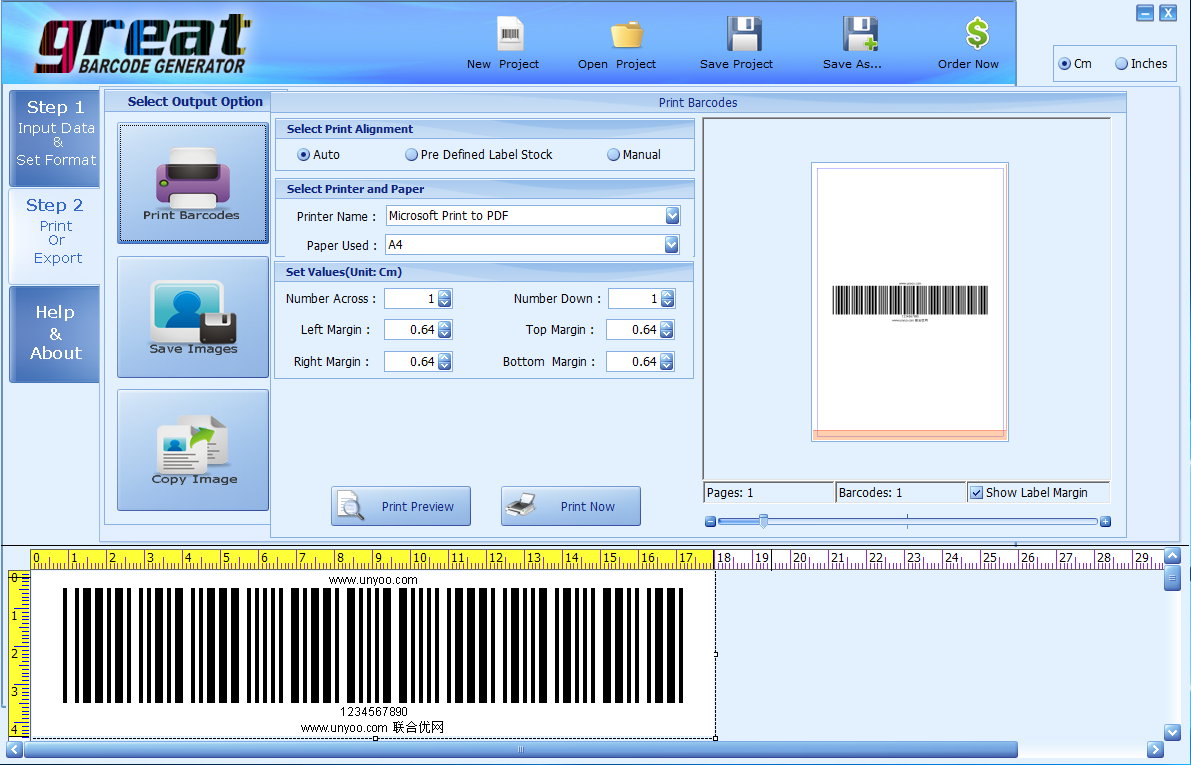Toggle the Show Label Margin checkbox
Viewport: 1191px width, 765px height.
coord(977,493)
